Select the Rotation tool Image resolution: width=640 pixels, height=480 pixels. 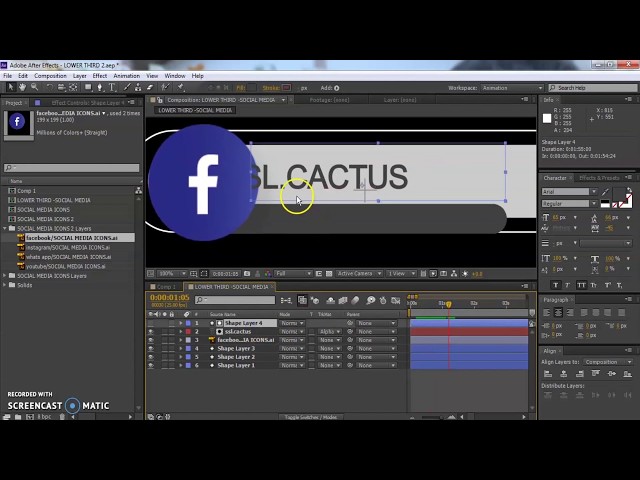(x=49, y=87)
